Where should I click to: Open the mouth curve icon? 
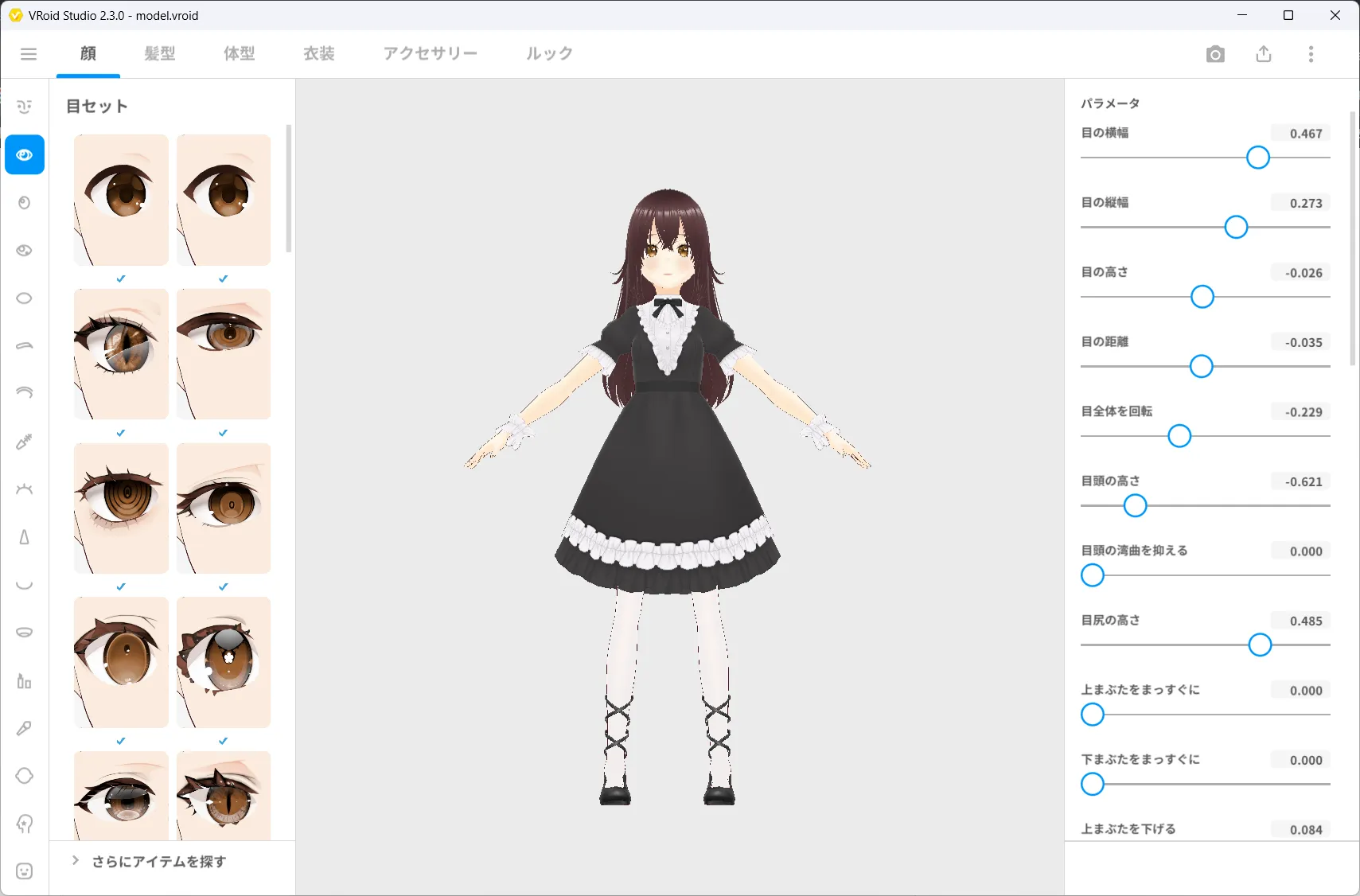coord(25,585)
